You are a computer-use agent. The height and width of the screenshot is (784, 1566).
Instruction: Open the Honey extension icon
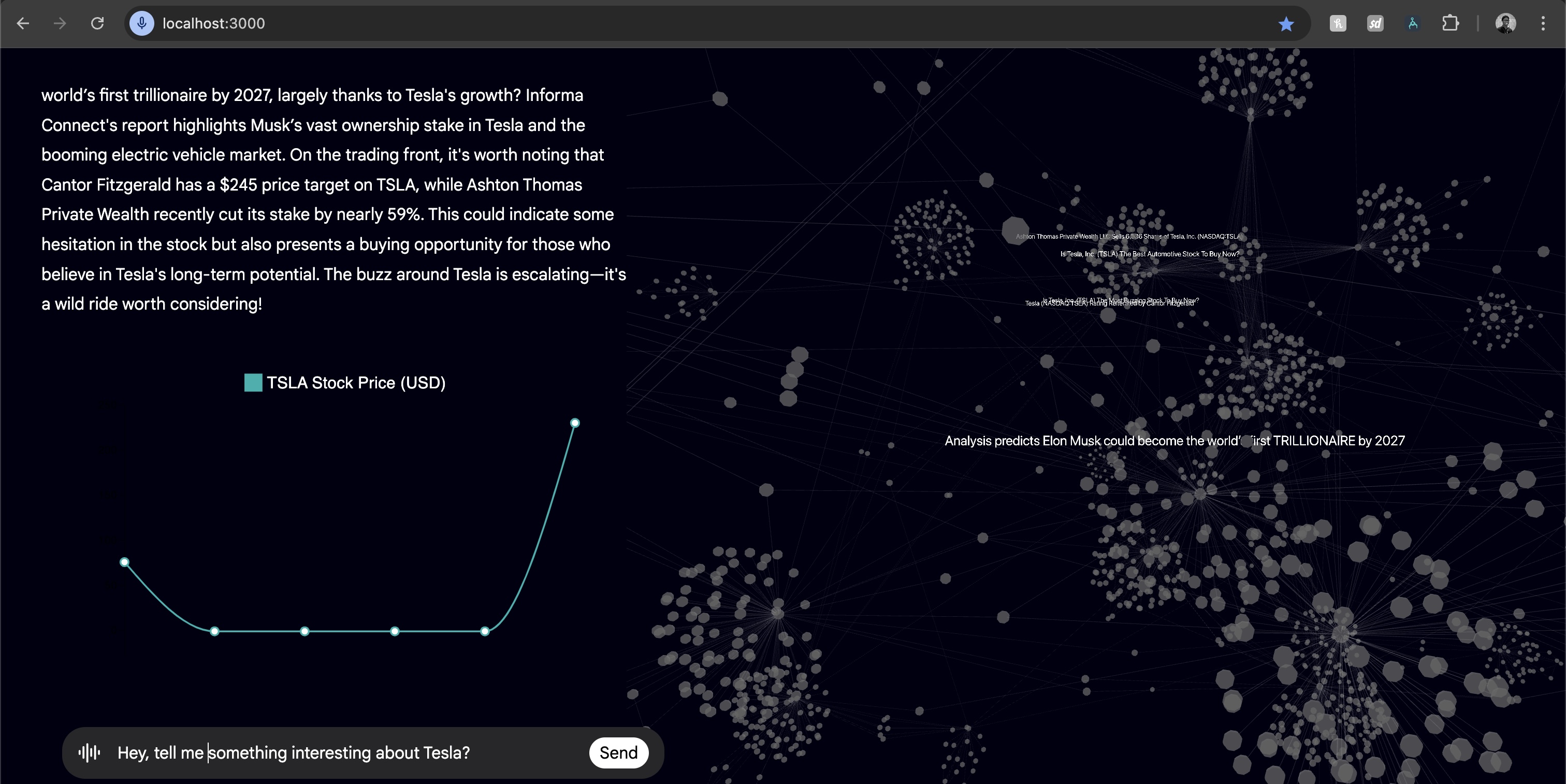pyautogui.click(x=1338, y=24)
